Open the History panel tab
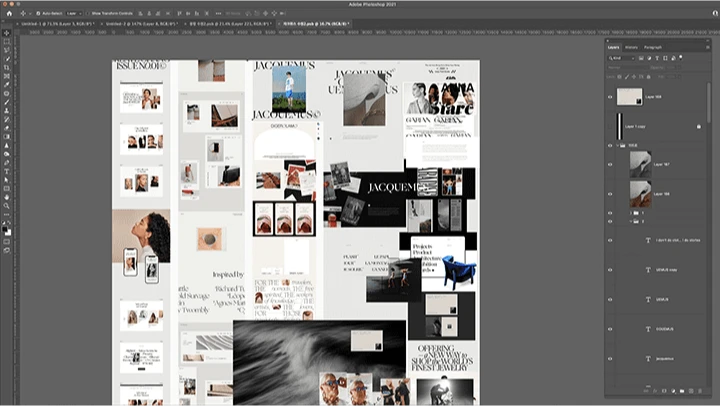The height and width of the screenshot is (406, 720). tap(631, 47)
